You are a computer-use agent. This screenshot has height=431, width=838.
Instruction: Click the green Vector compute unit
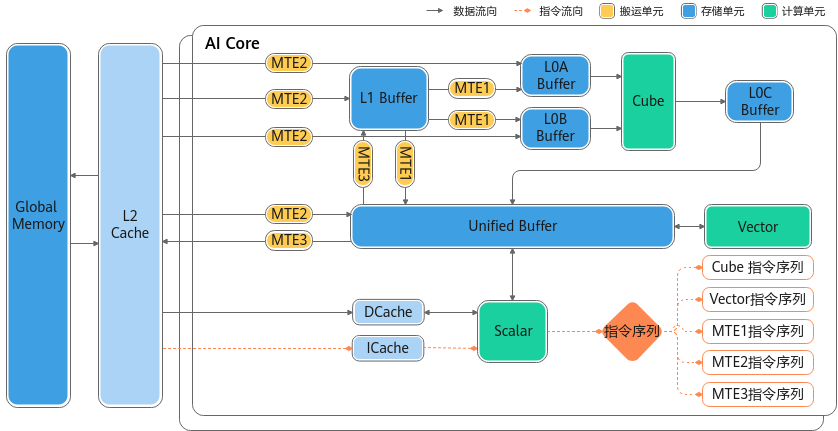point(757,227)
